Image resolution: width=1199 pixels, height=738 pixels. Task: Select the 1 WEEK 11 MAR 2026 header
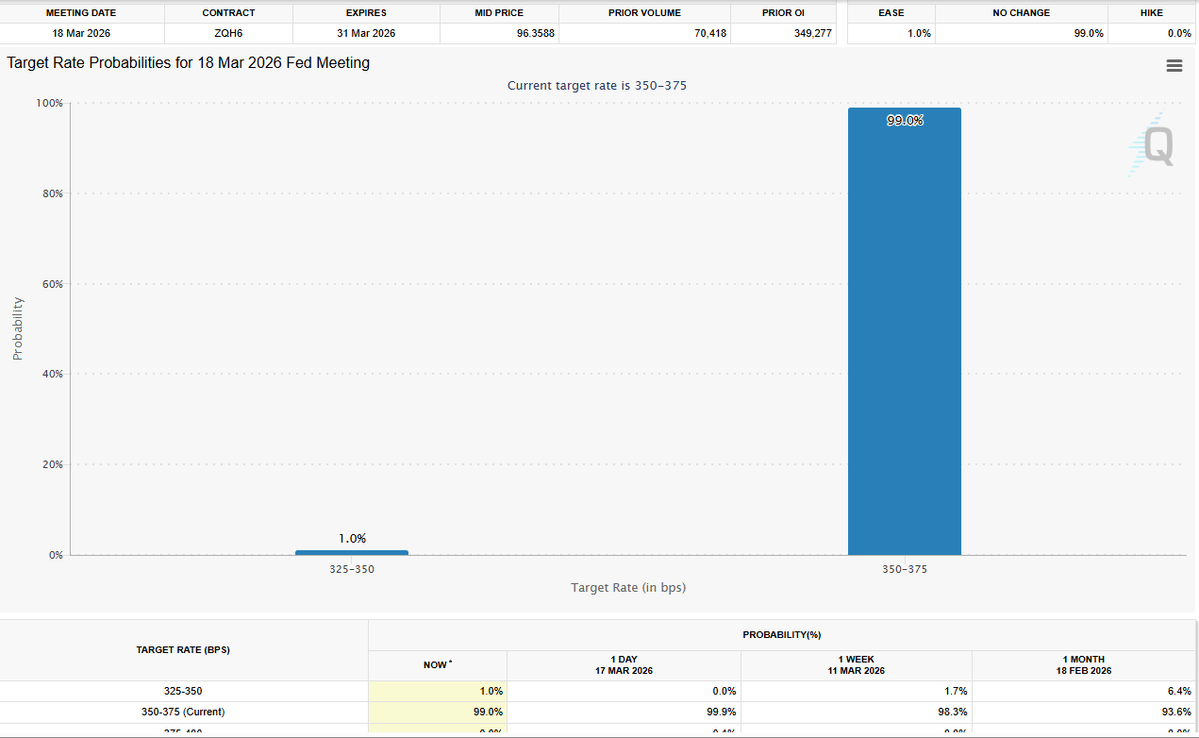[x=856, y=665]
